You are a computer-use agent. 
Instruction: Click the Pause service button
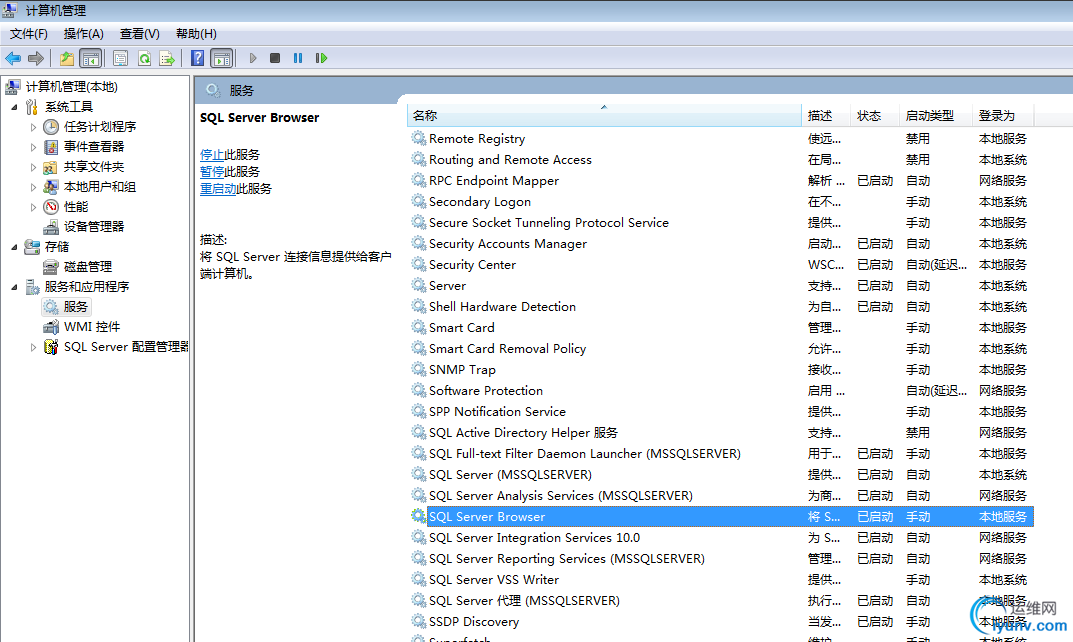(298, 58)
